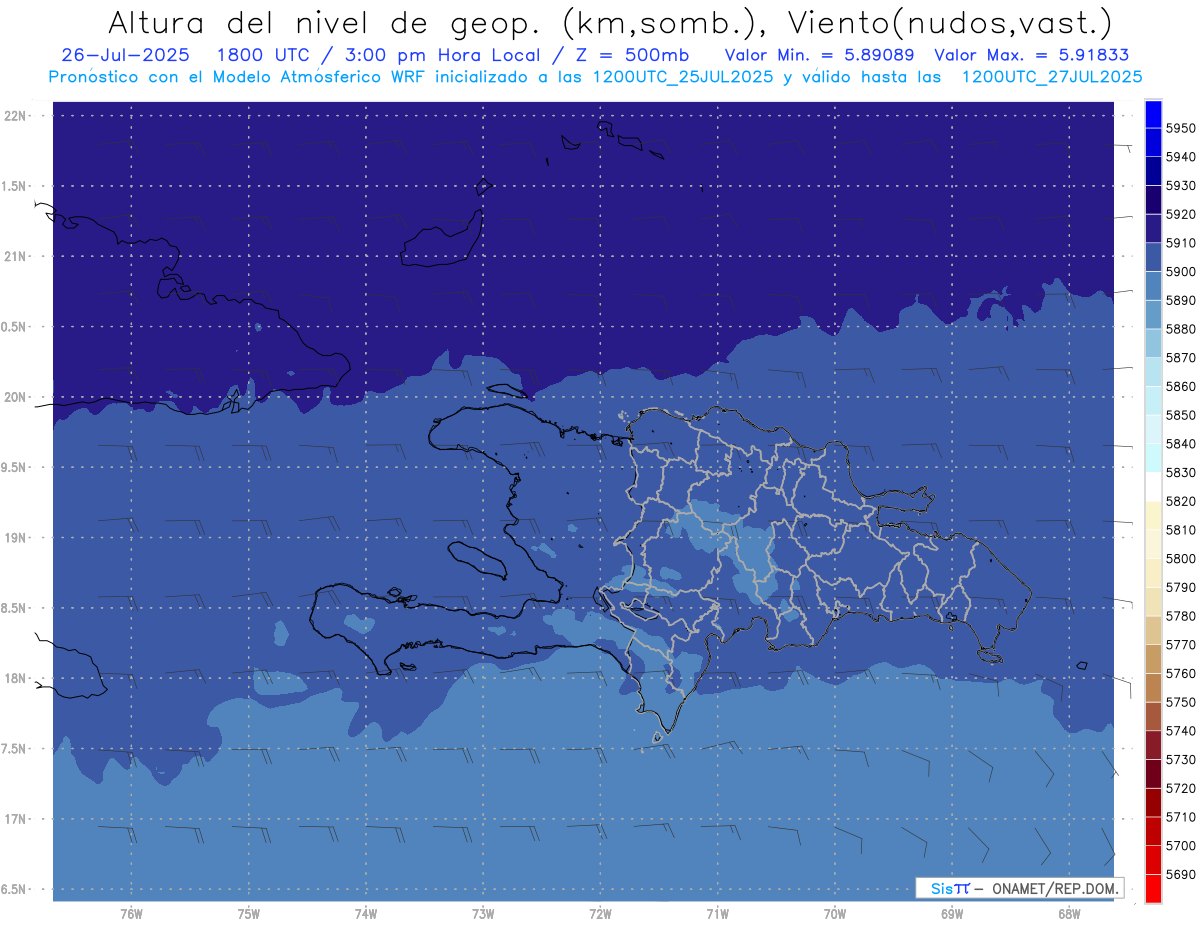The image size is (1200, 927).
Task: Click the 5880 value on the color scale
Action: (1181, 329)
